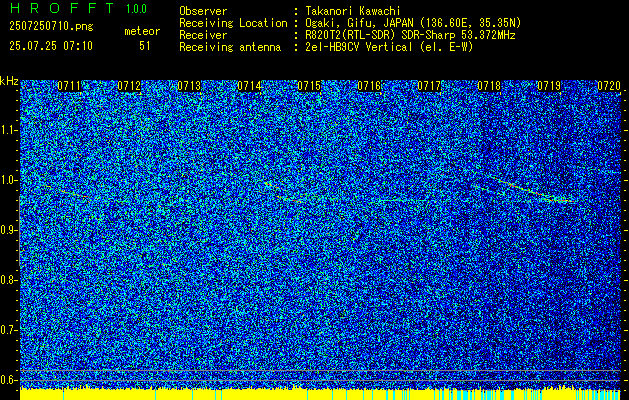
Task: Click the meteor echo streak near 0719
Action: [x=532, y=189]
